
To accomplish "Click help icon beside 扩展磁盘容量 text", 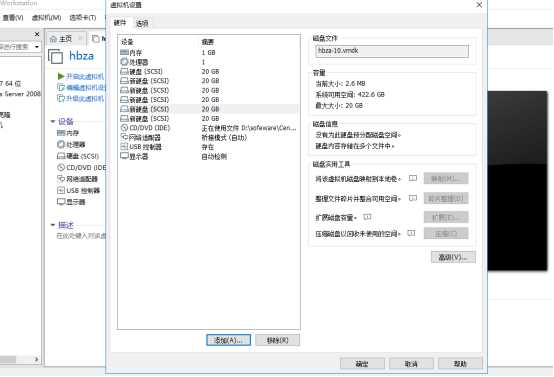I will click(x=367, y=217).
